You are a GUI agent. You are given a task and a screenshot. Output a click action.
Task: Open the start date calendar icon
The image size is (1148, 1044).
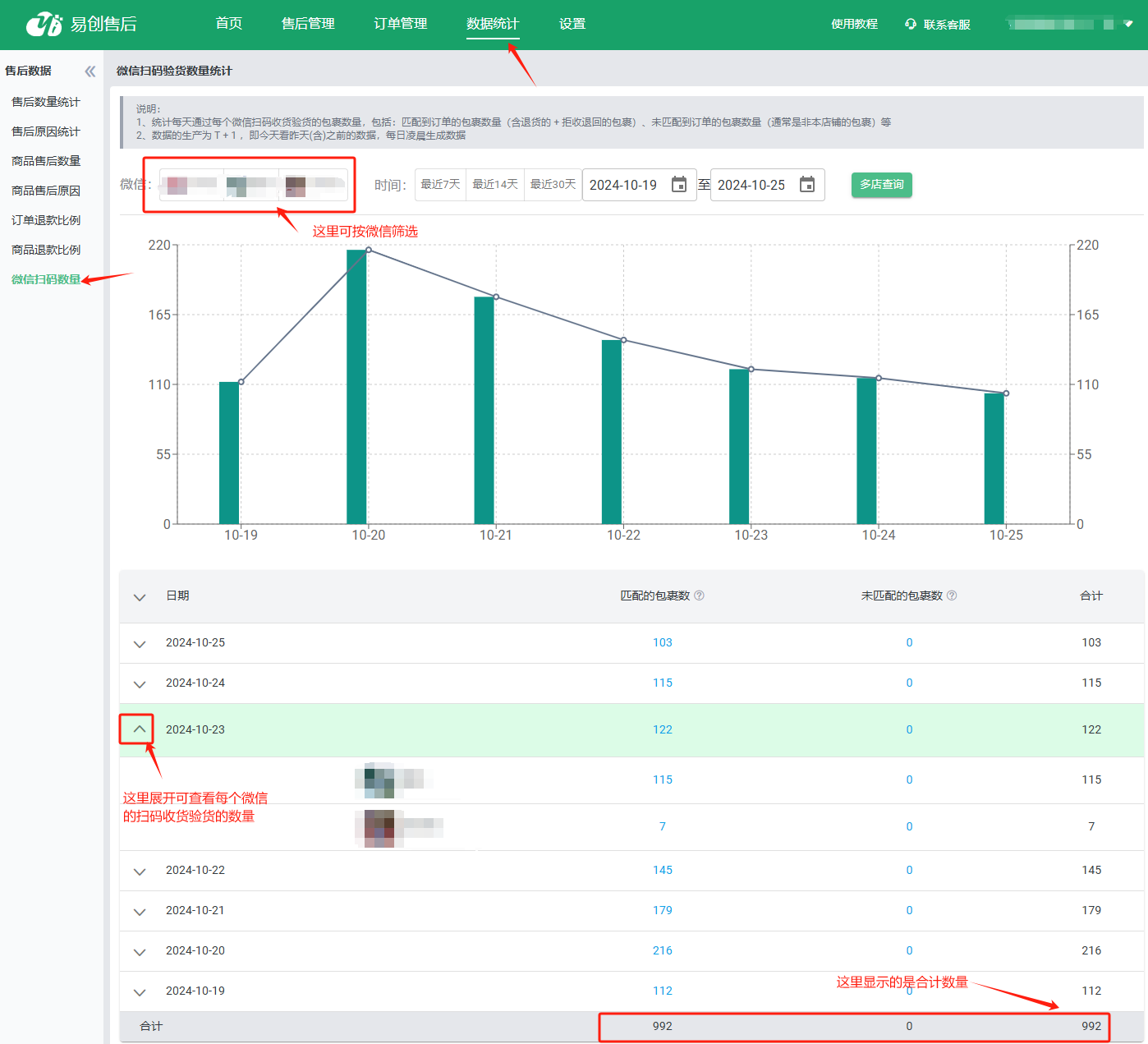(678, 185)
